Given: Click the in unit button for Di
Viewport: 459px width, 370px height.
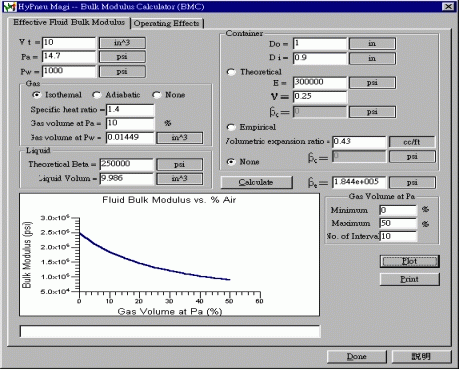Looking at the screenshot, I should coord(372,58).
